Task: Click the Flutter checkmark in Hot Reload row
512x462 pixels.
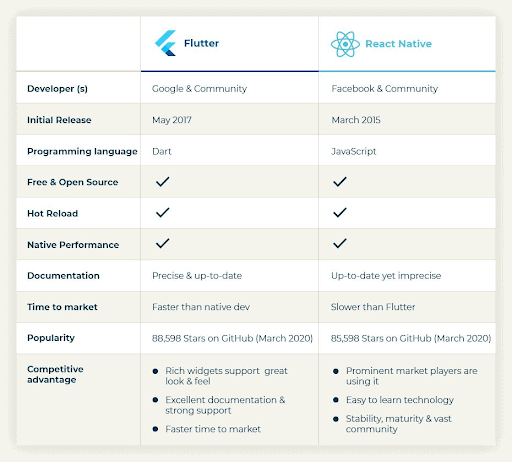Action: (163, 213)
